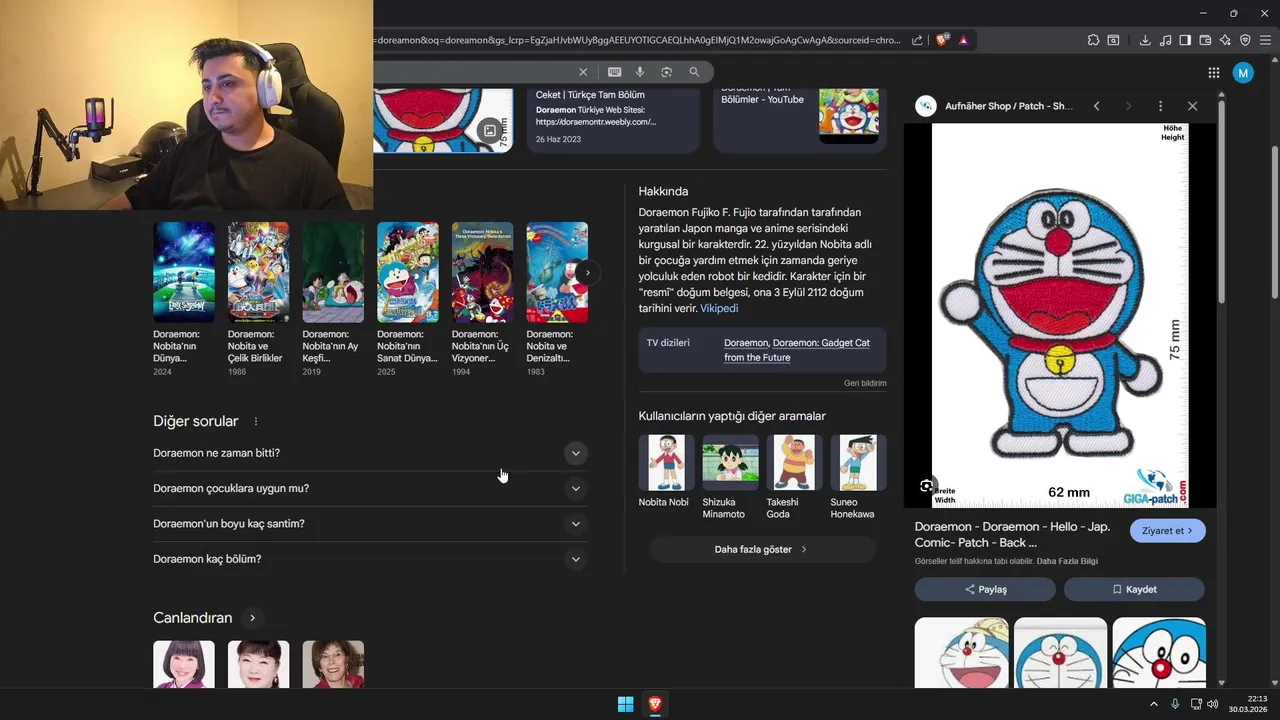Open Brave Rewards triangle icon
This screenshot has width=1280, height=720.
963,40
